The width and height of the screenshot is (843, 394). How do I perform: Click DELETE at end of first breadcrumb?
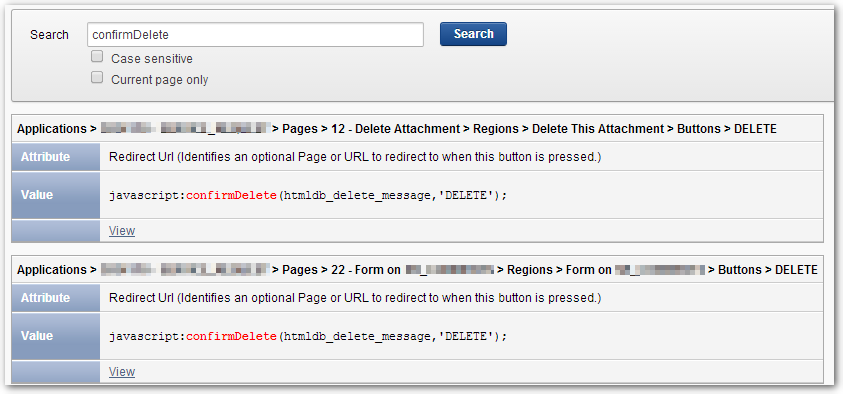click(755, 129)
